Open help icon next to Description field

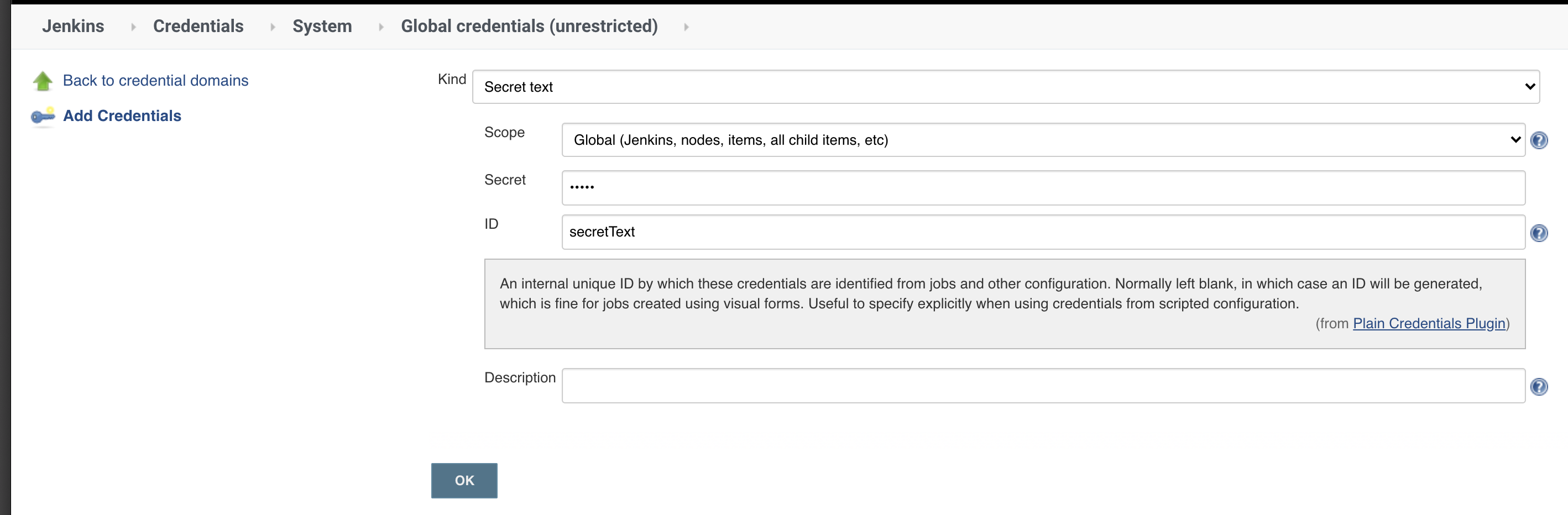(1539, 387)
